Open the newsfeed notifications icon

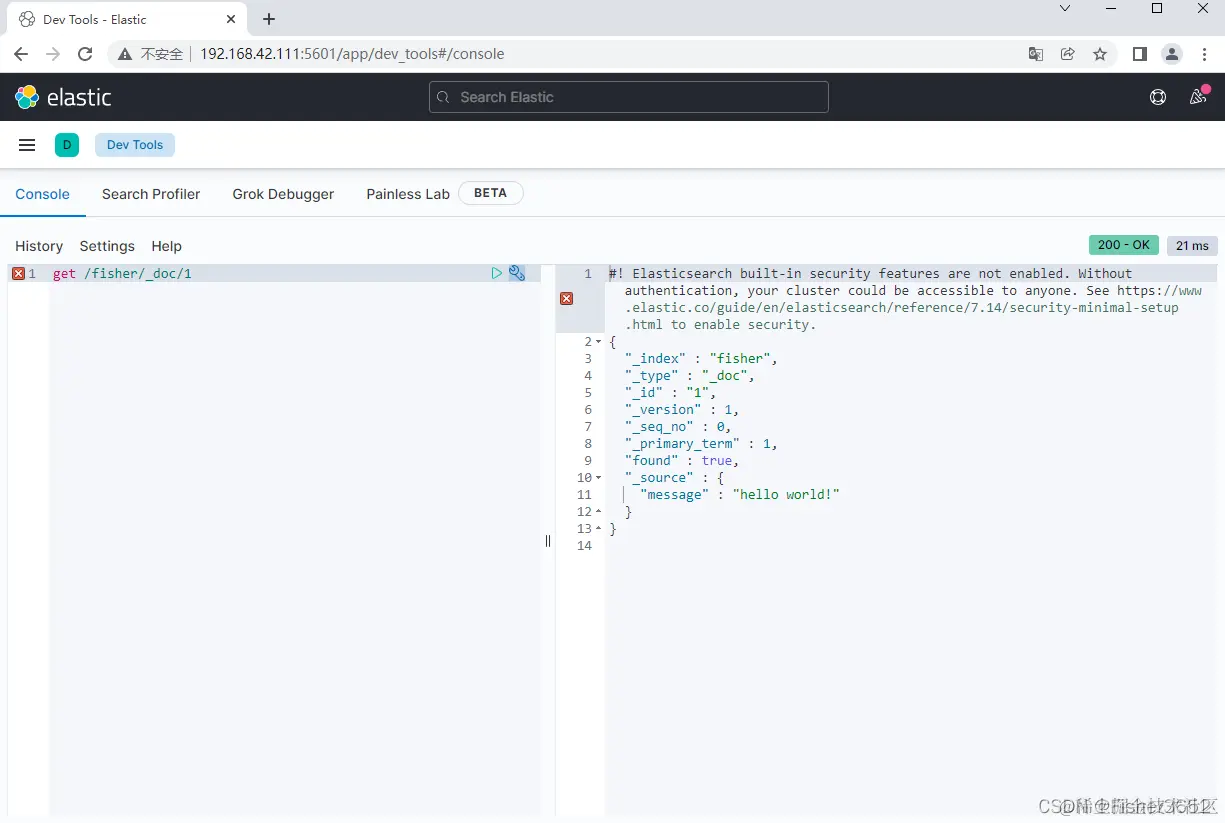coord(1198,97)
